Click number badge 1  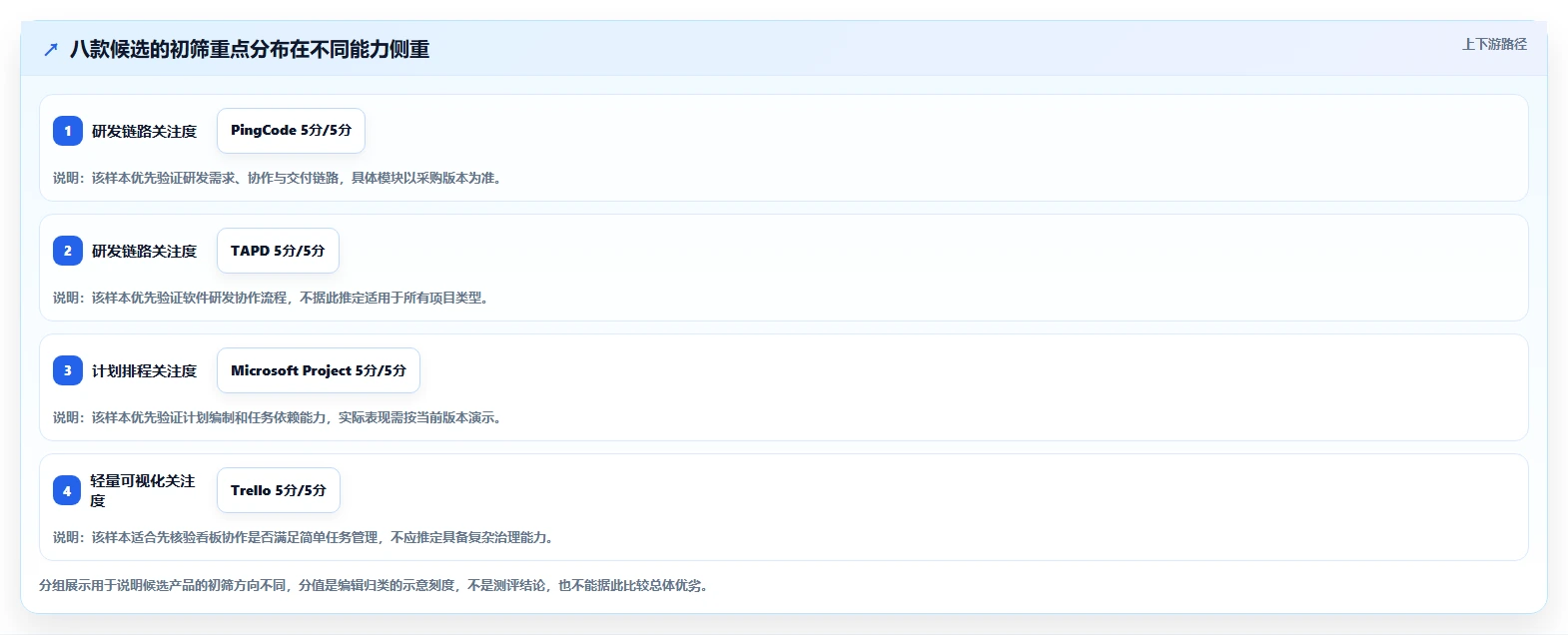[x=68, y=131]
